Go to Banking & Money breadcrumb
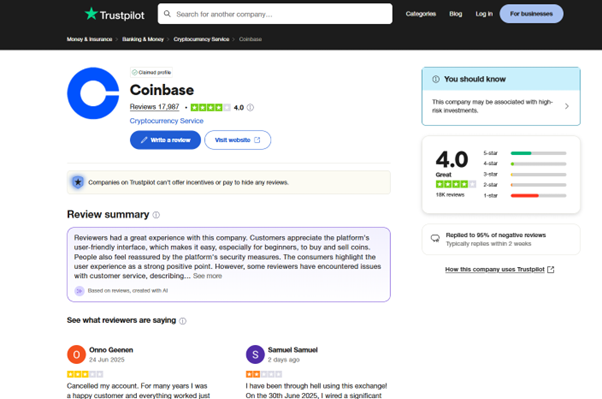The width and height of the screenshot is (602, 399). coord(143,39)
